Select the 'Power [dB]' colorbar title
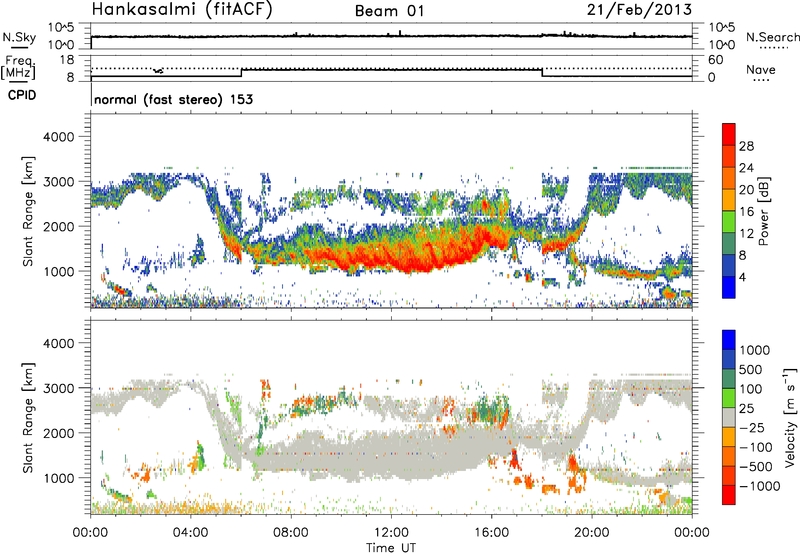This screenshot has height=554, width=800. click(x=763, y=212)
